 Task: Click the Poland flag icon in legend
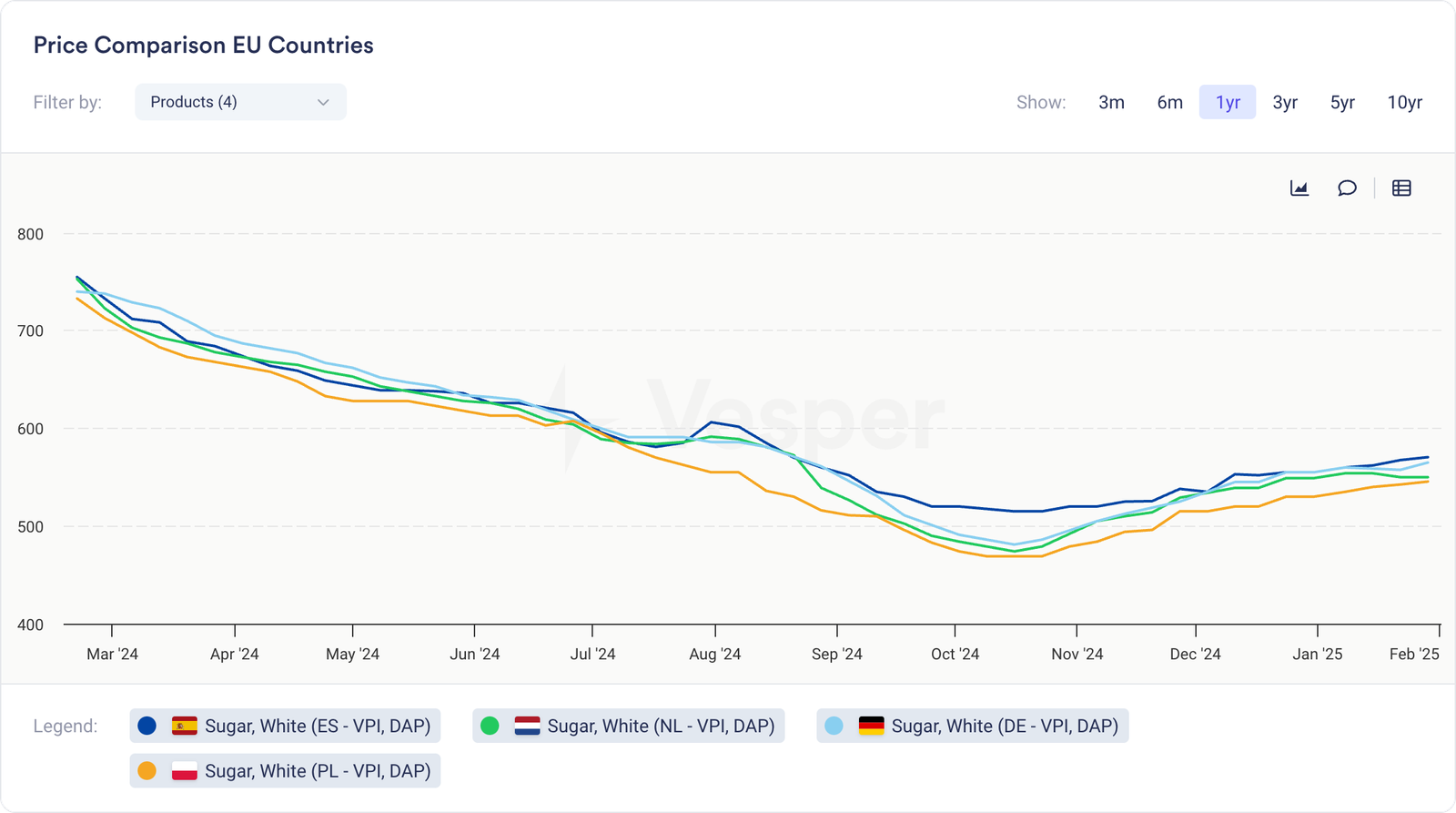[x=185, y=770]
